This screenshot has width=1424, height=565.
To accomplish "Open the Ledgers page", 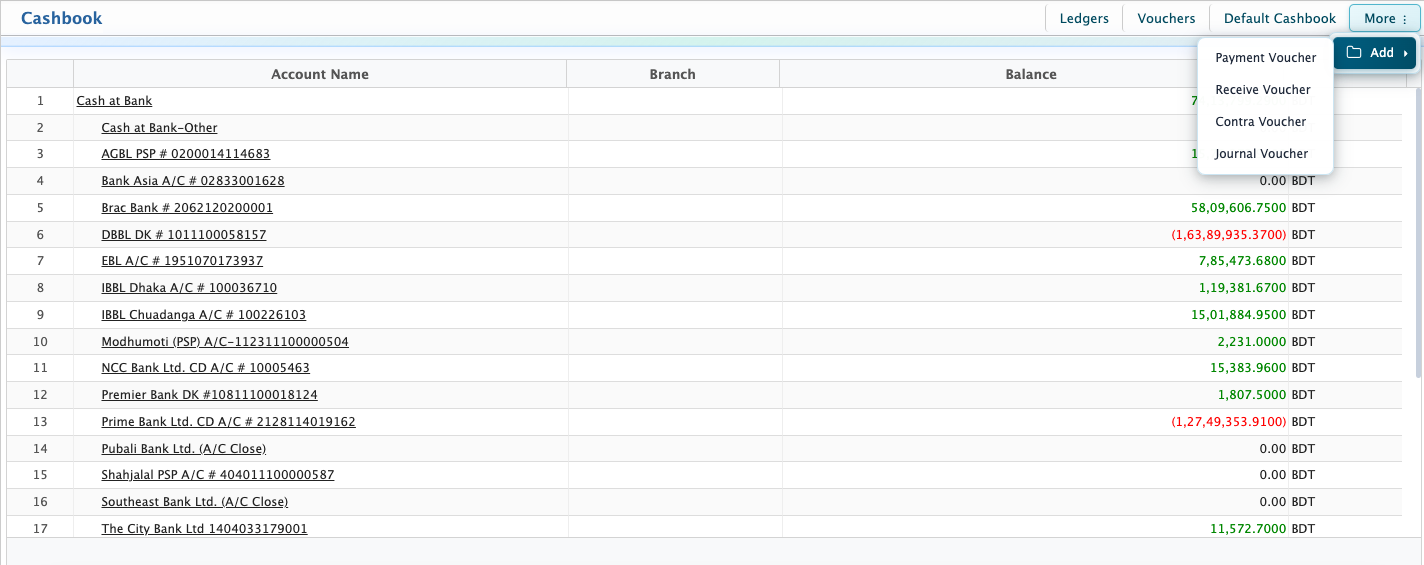I will click(1084, 18).
